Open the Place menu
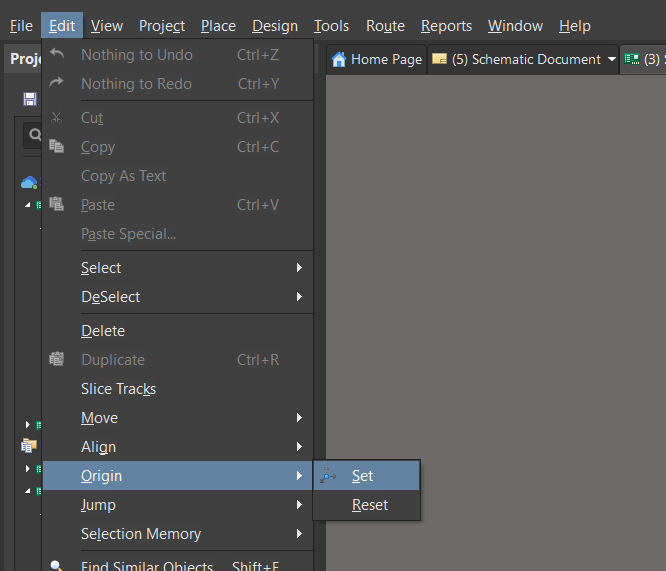The width and height of the screenshot is (666, 571). (218, 26)
